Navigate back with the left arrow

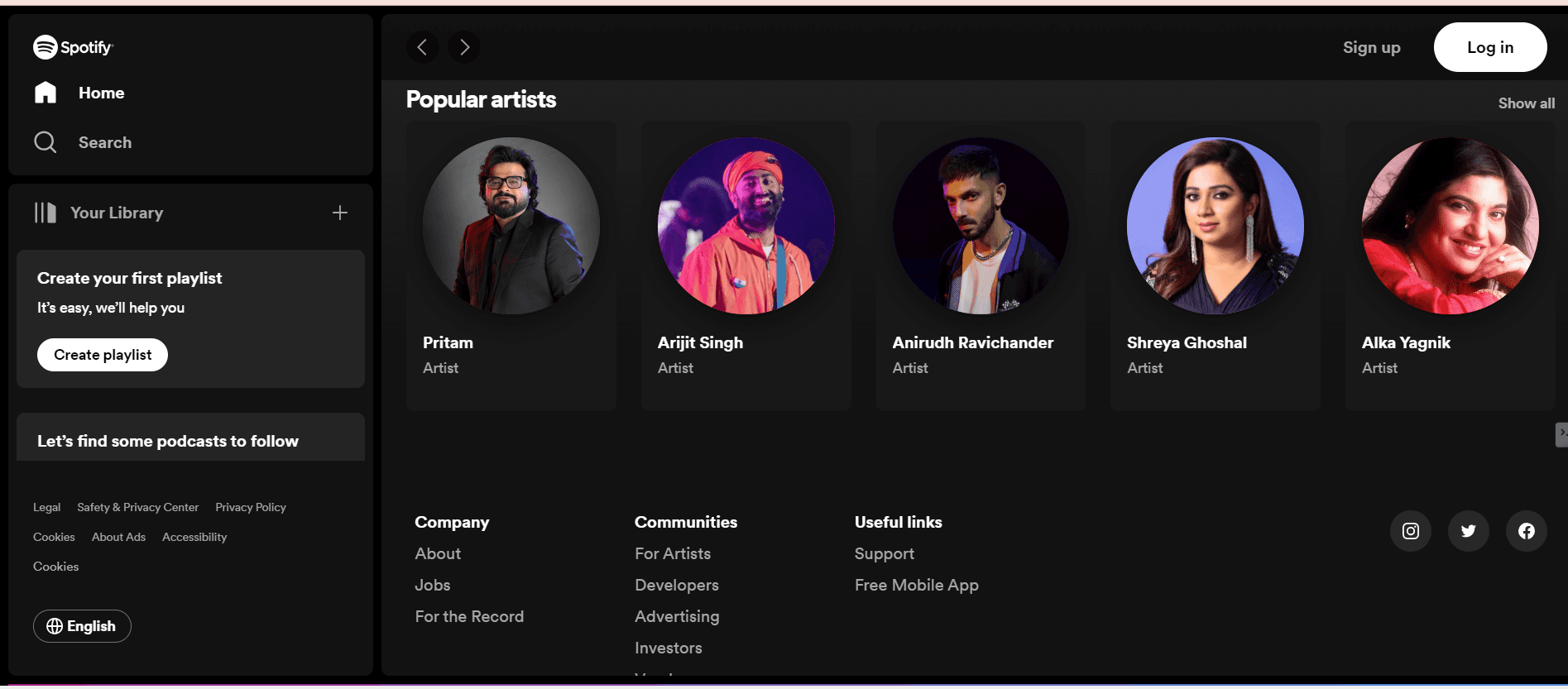pos(423,47)
